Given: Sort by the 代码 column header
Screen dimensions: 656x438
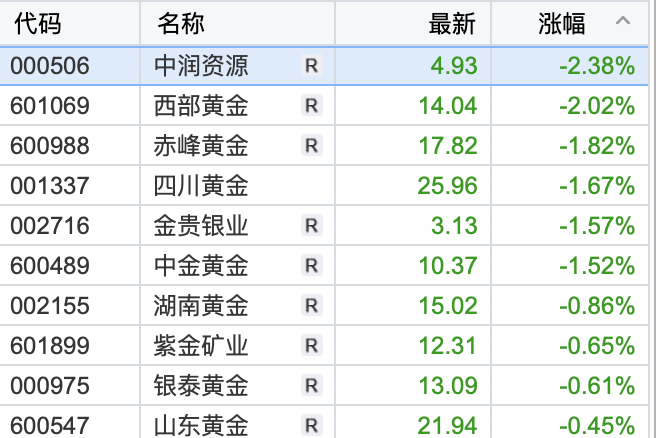Looking at the screenshot, I should 38,23.
